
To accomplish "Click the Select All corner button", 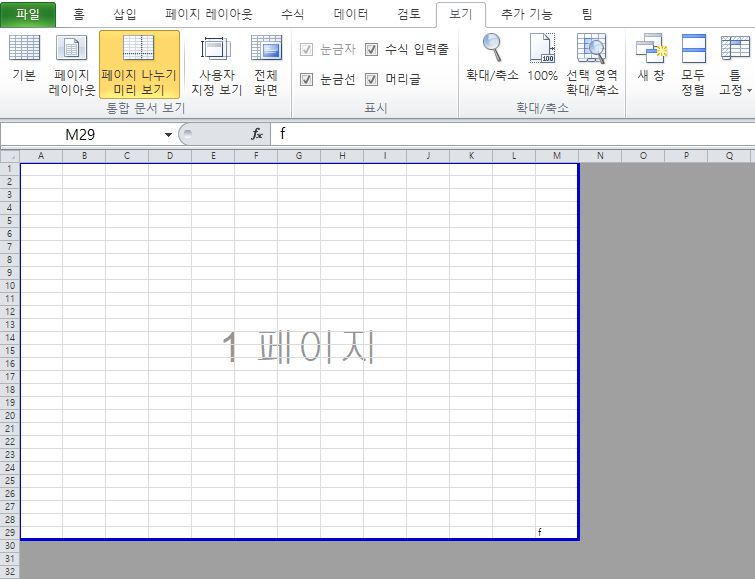I will [x=10, y=156].
